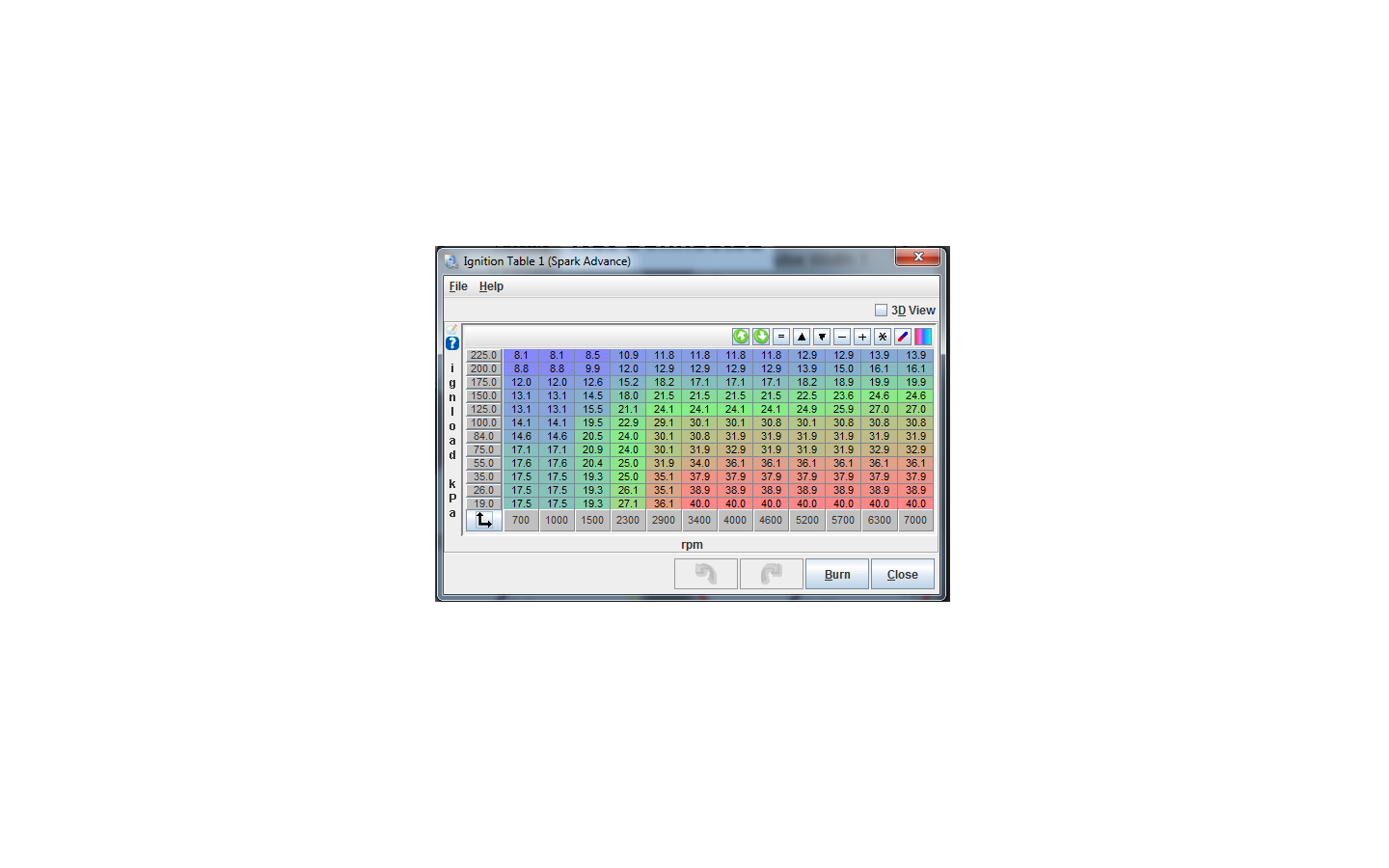Select the interpolate pencil tool
This screenshot has height=868, width=1389.
[902, 337]
